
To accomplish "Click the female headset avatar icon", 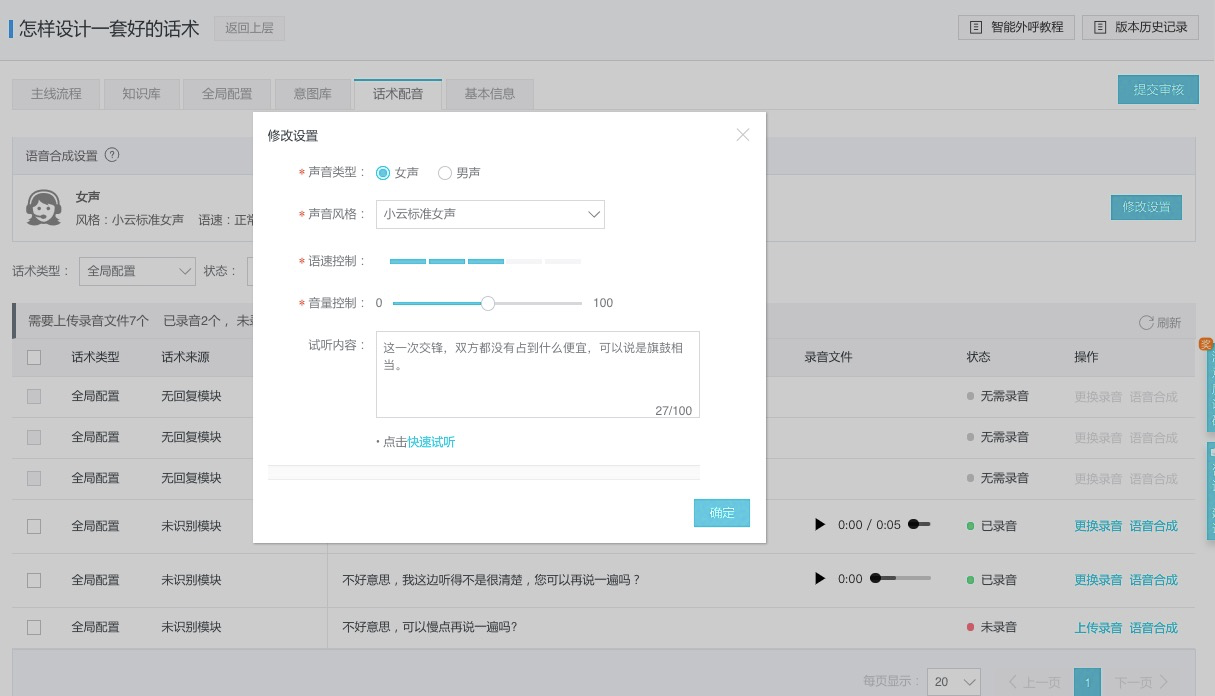I will [43, 208].
